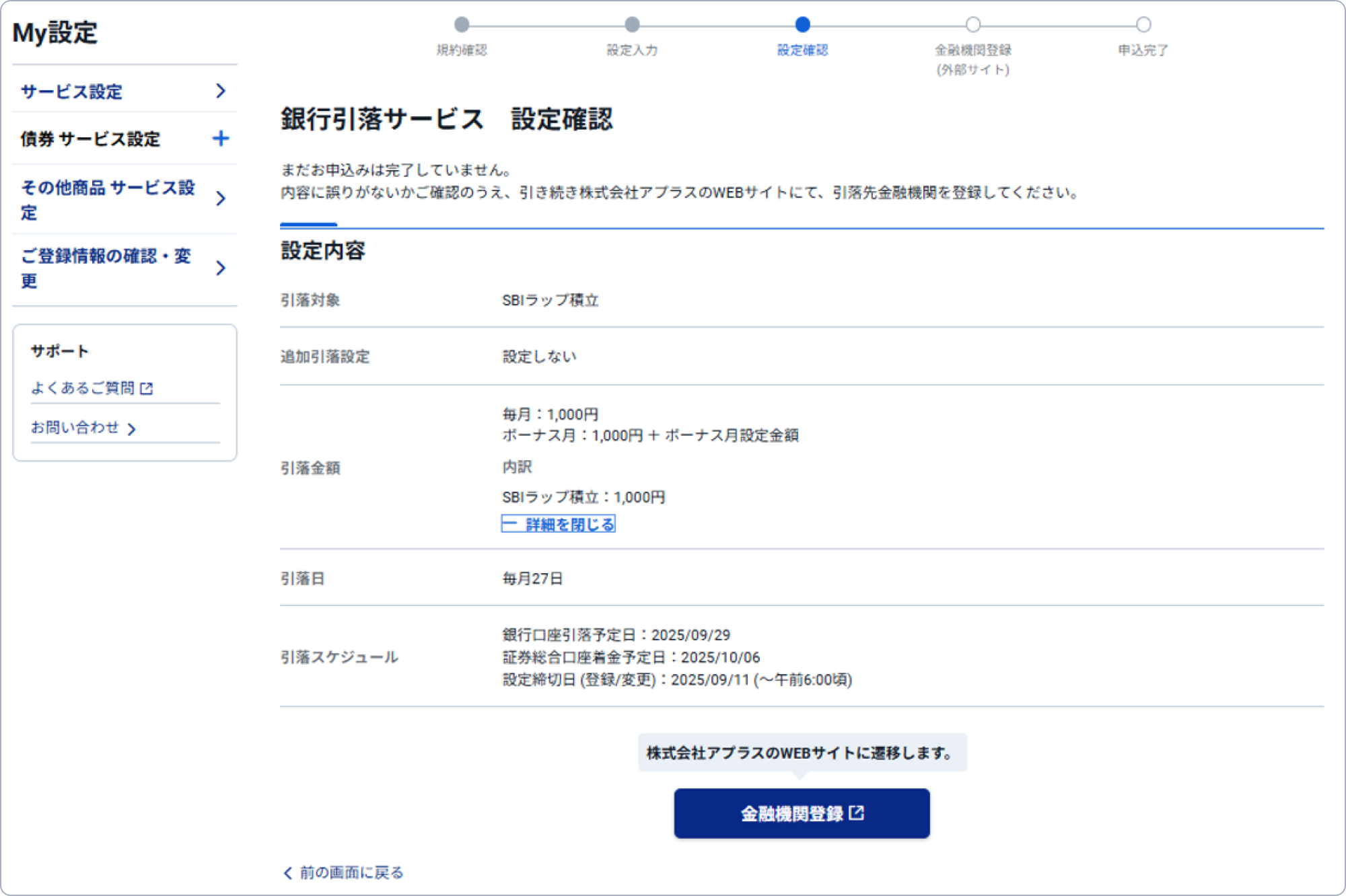Collapse details via 詳細を閉じる
This screenshot has height=896, width=1346.
[559, 524]
